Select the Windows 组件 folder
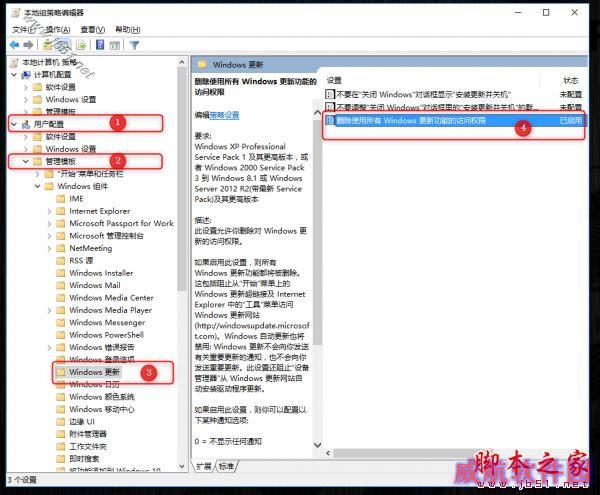The image size is (600, 495). coord(83,186)
